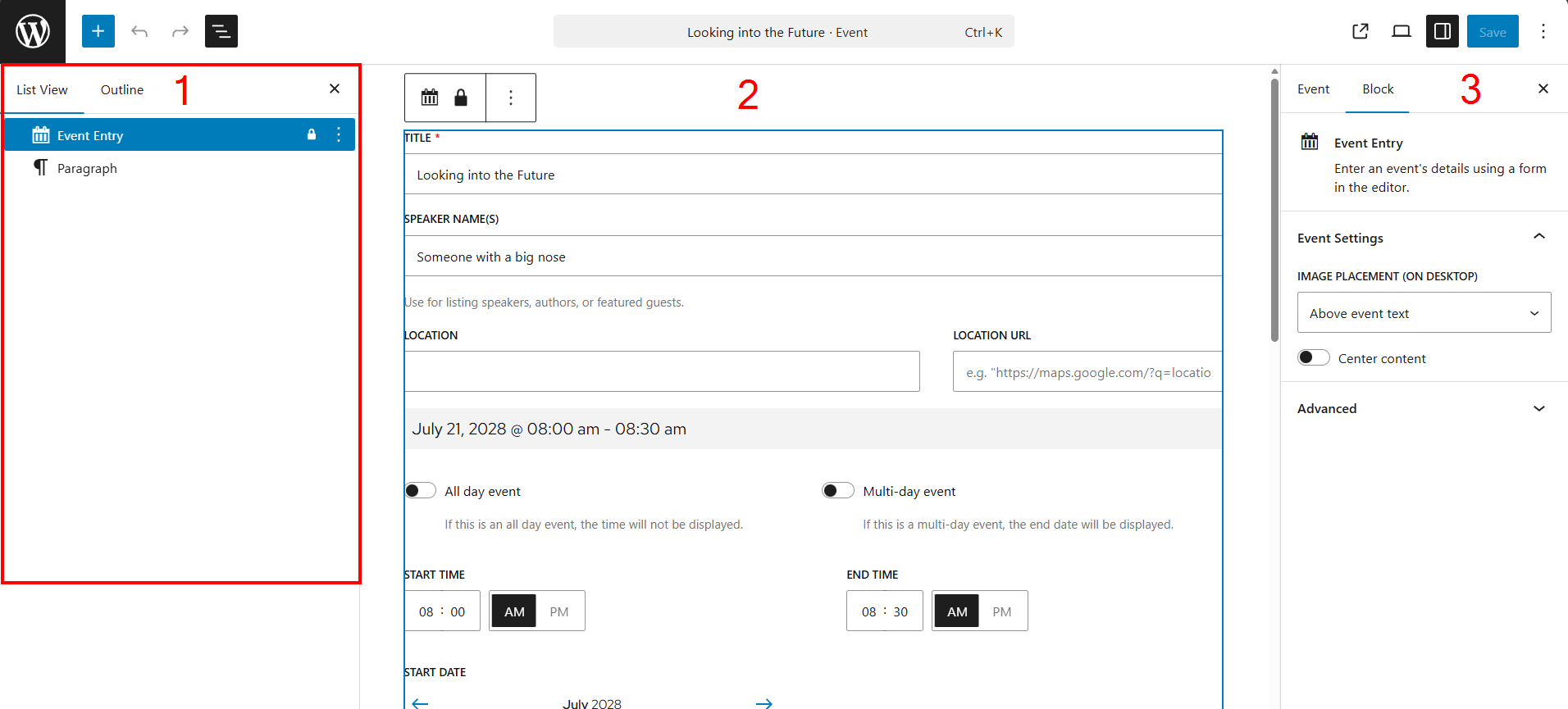Collapse the Event Settings panel
This screenshot has height=709, width=1568.
point(1424,238)
